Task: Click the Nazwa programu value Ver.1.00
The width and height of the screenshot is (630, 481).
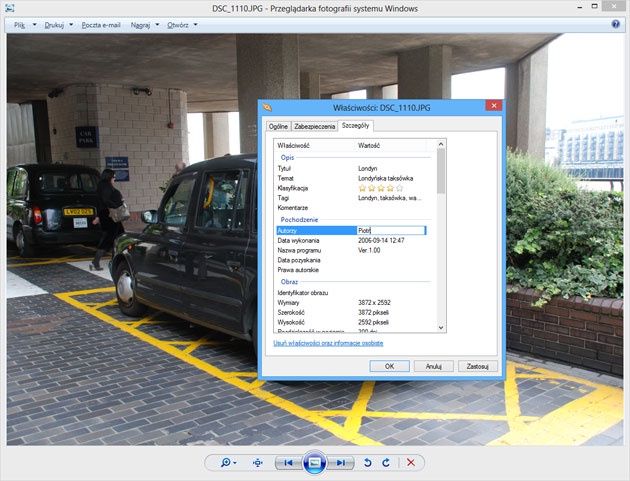Action: [x=369, y=250]
